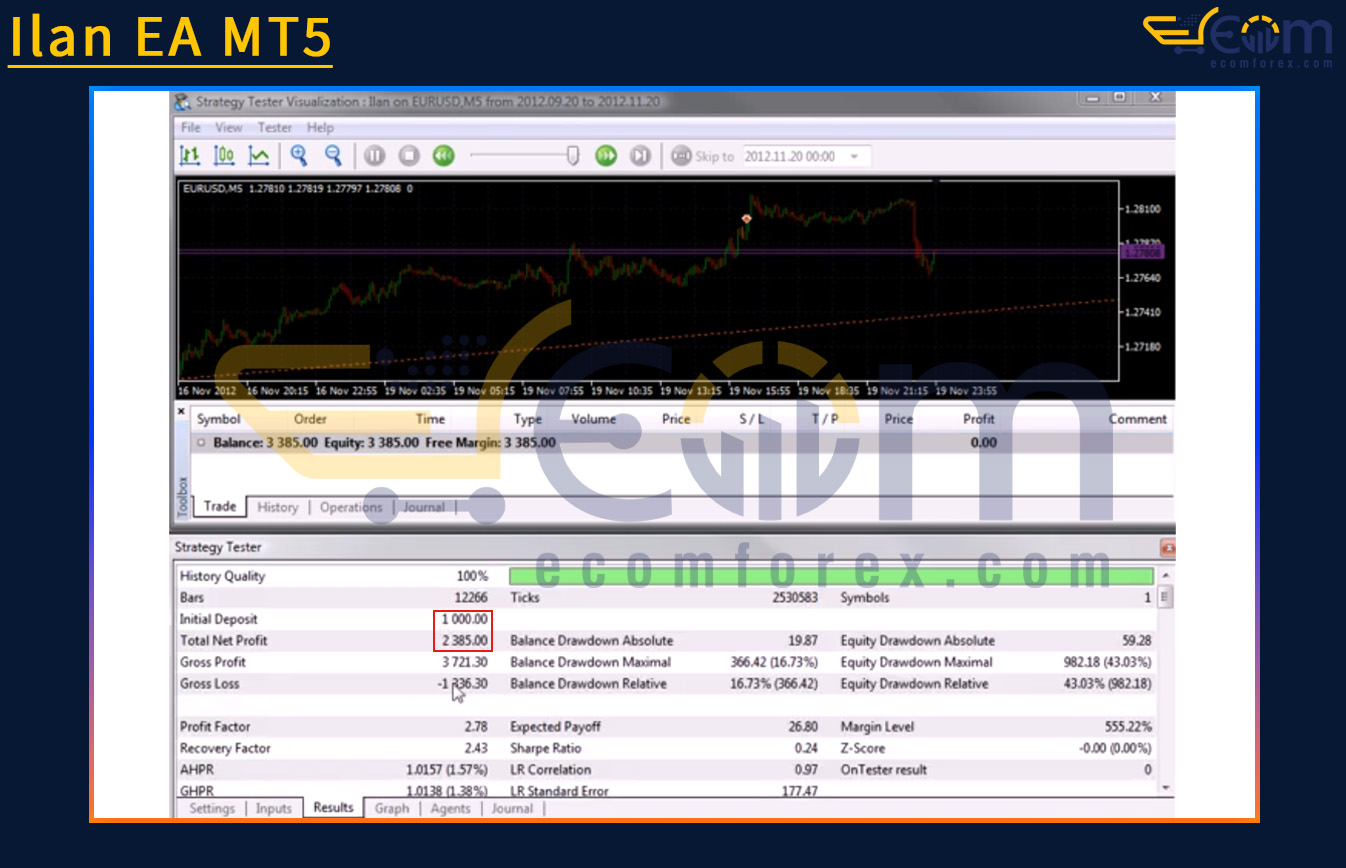Switch to the Operations tab in Toolbox
Image resolution: width=1346 pixels, height=868 pixels.
pyautogui.click(x=351, y=507)
